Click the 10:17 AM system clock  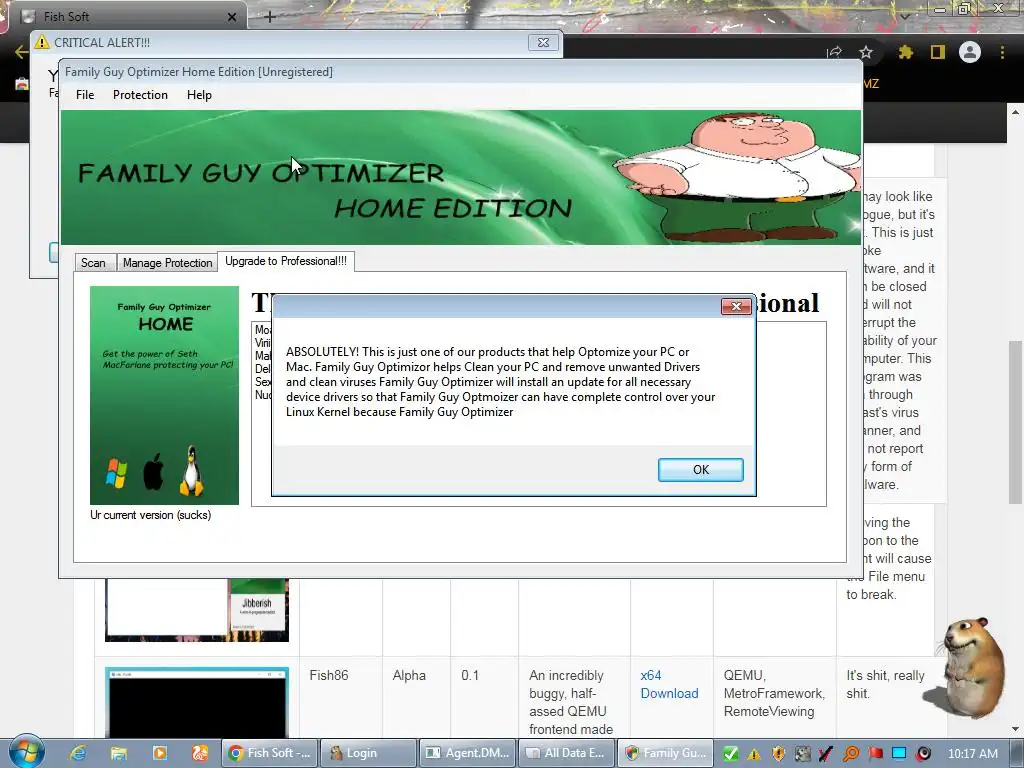point(973,754)
